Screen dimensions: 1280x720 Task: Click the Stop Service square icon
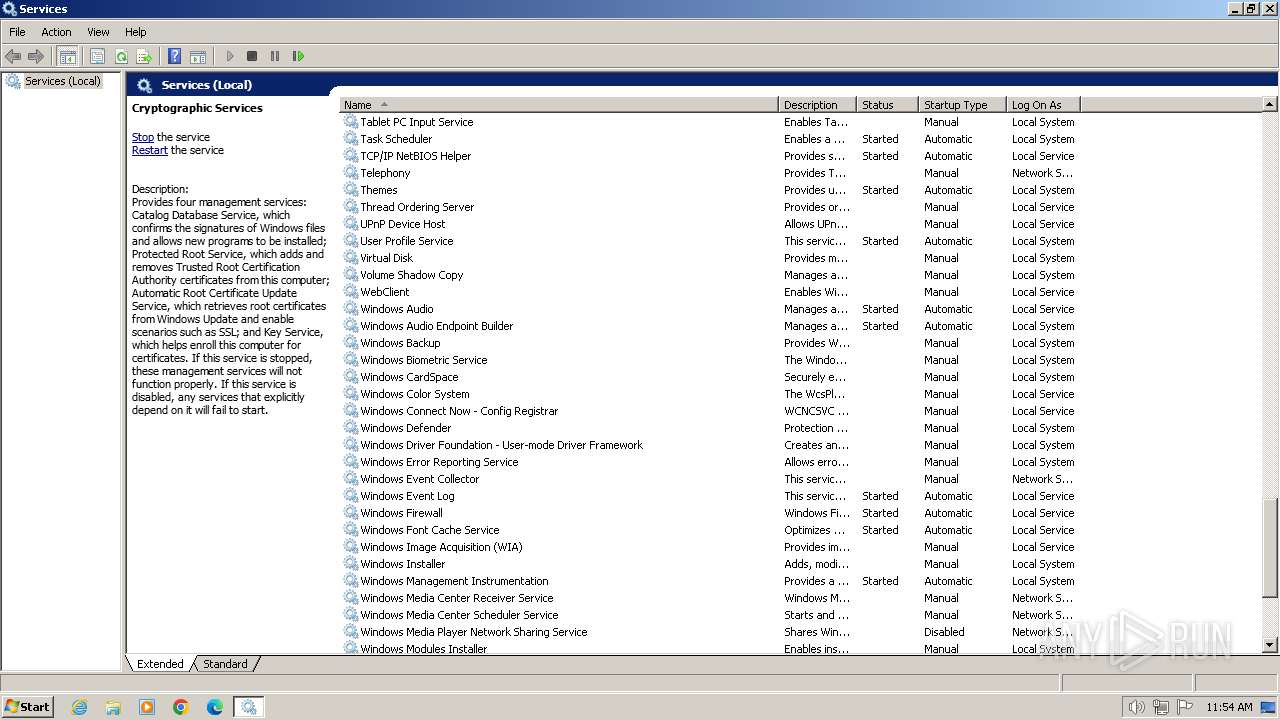tap(252, 56)
